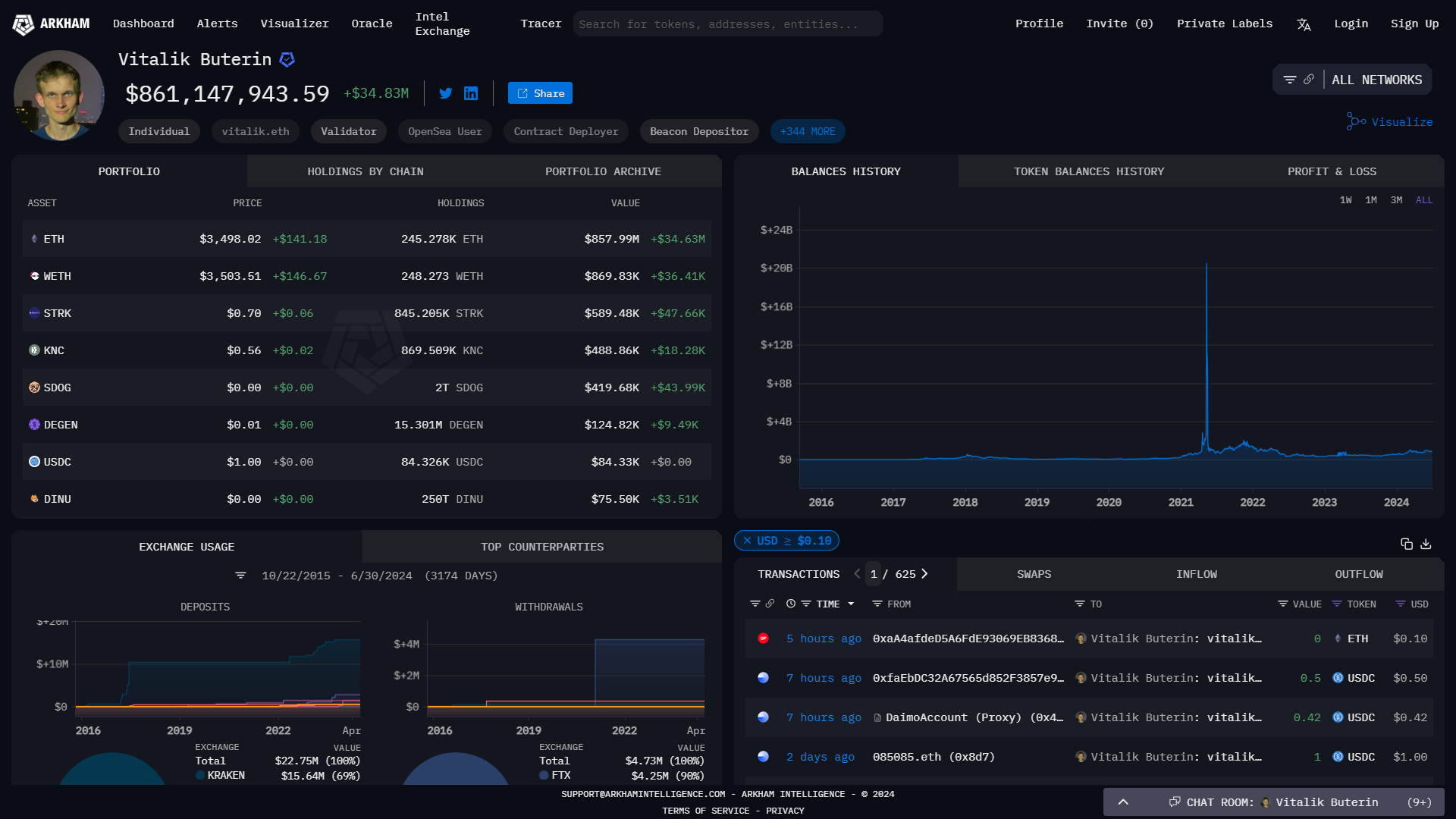The width and height of the screenshot is (1456, 819).
Task: Switch to HOLDINGS BY CHAIN tab
Action: point(366,171)
